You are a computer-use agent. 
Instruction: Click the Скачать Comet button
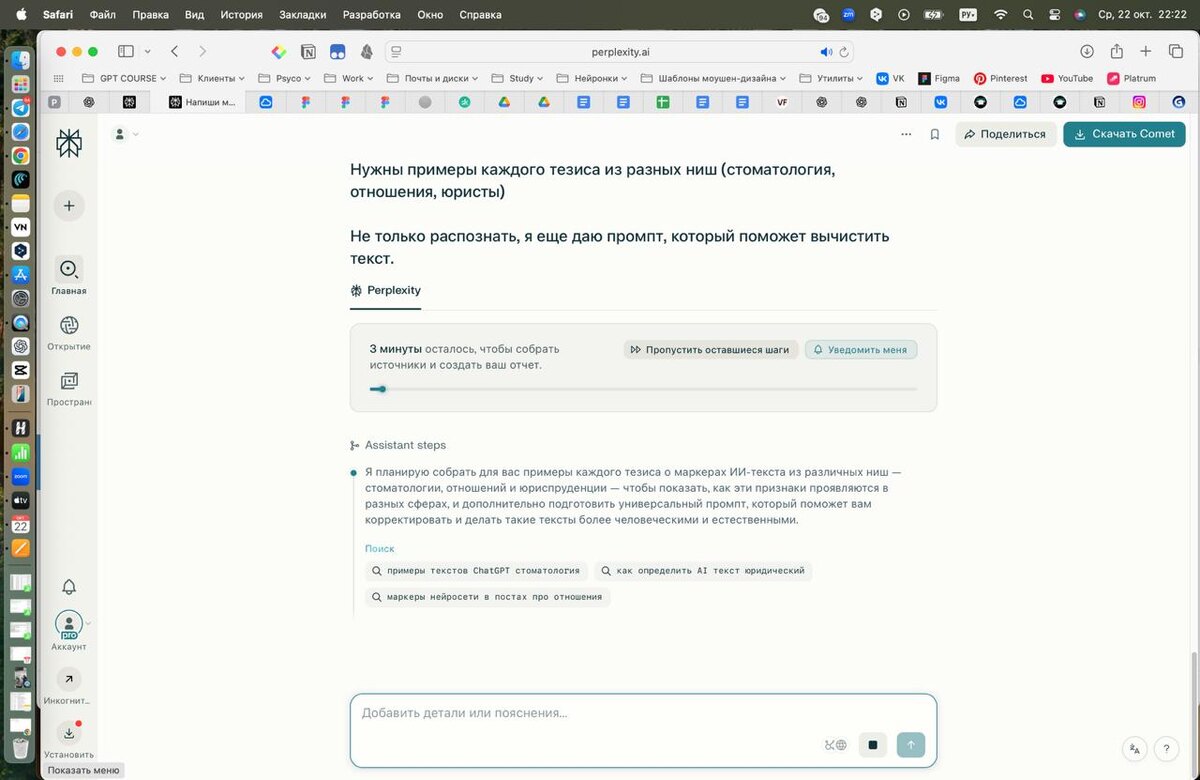tap(1124, 134)
